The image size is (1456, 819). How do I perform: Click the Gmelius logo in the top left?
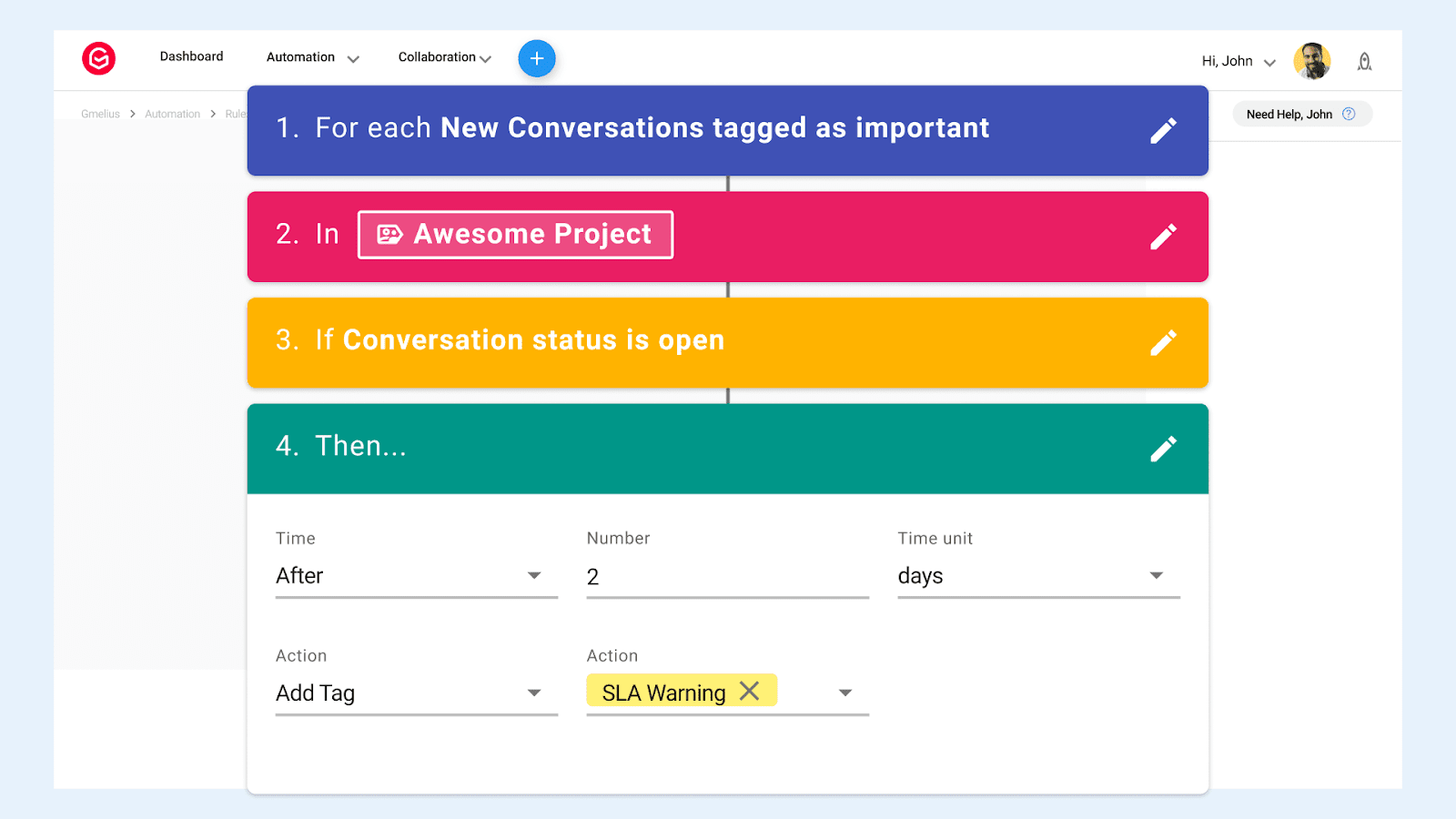(98, 57)
